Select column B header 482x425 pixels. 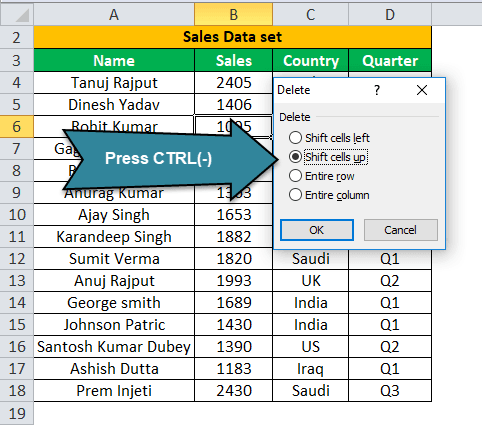coord(234,14)
